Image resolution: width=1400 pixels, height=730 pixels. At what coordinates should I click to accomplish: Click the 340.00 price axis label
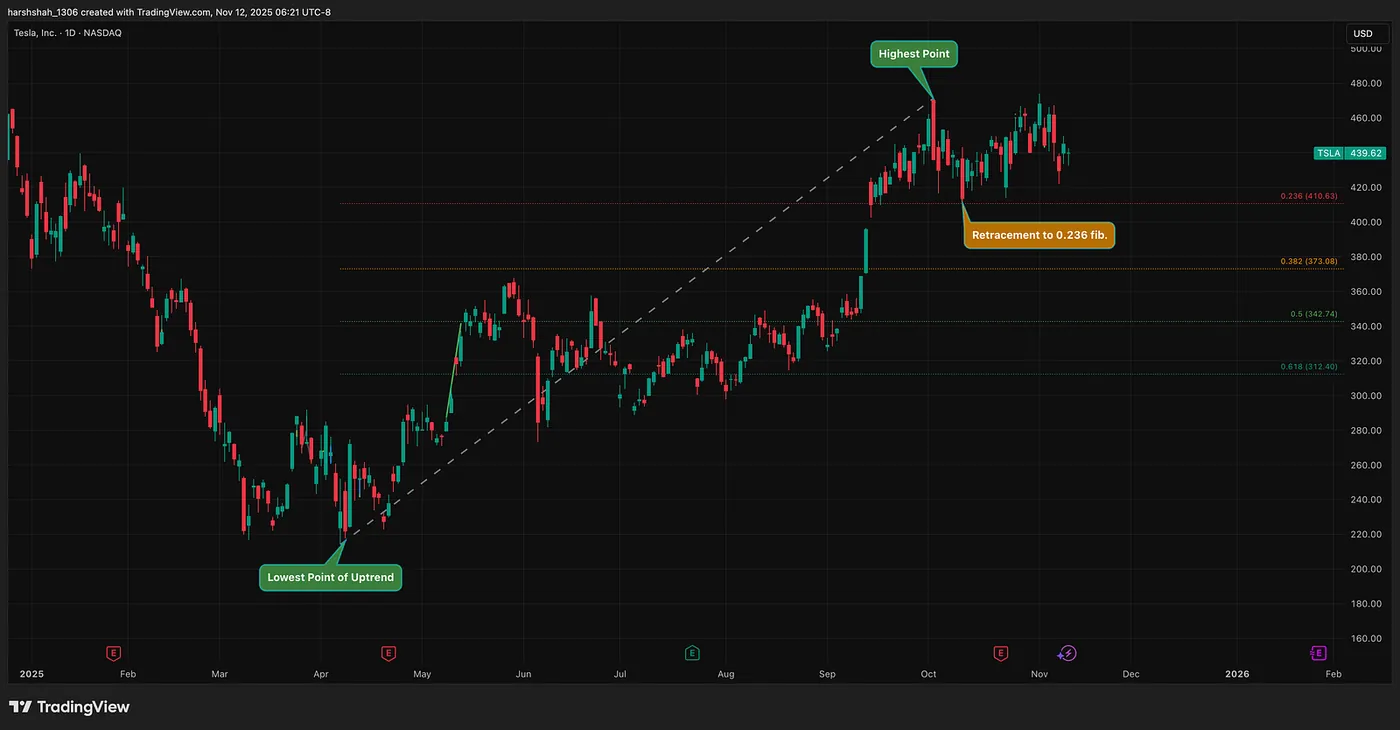[x=1364, y=326]
